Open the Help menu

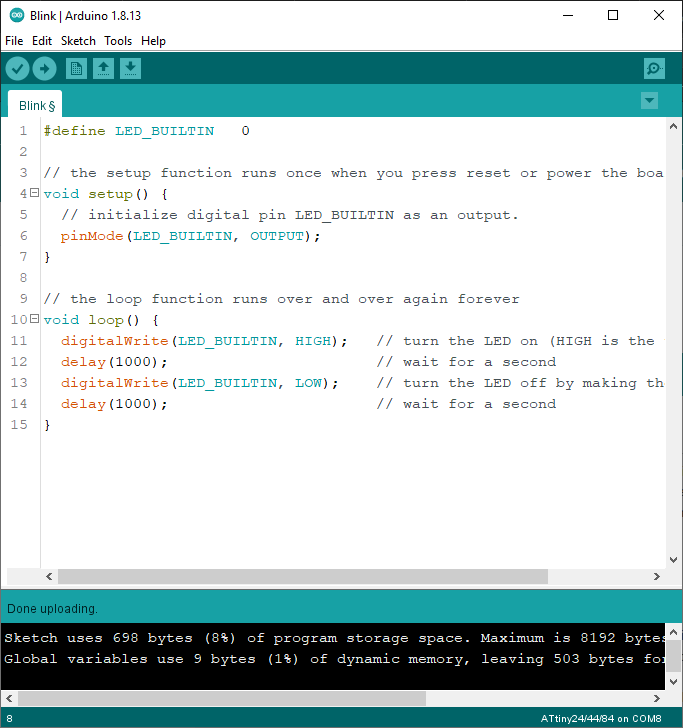click(153, 41)
